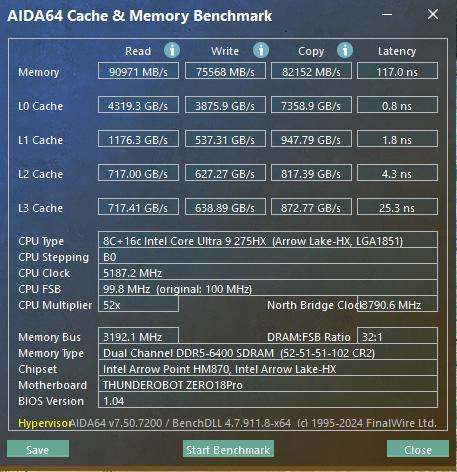Click the Write info icon
This screenshot has height=472, width=457.
pos(261,51)
